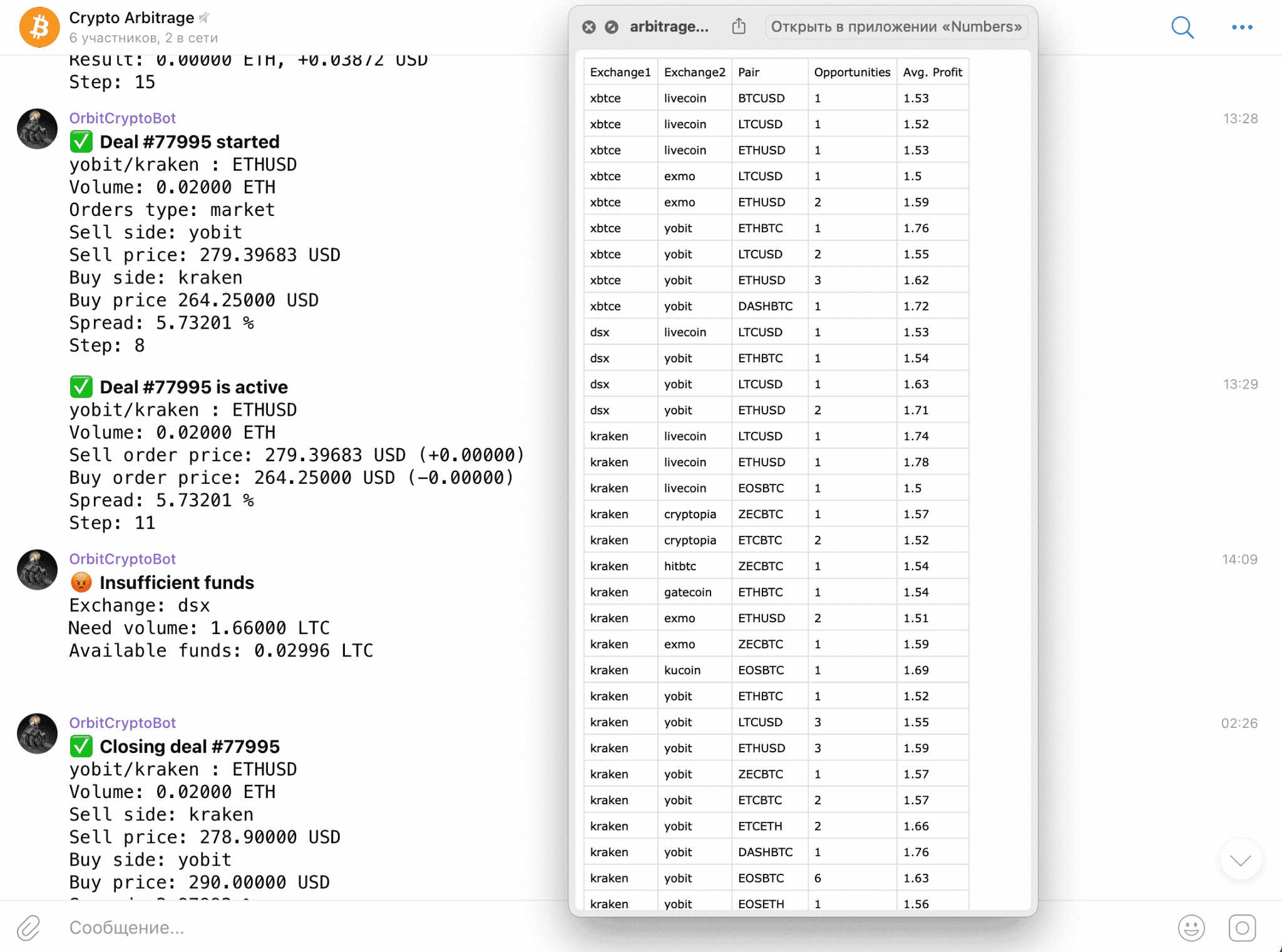Viewport: 1282px width, 952px height.
Task: Open OrbitCryptoBot sender name above Insufficient funds
Action: point(123,559)
